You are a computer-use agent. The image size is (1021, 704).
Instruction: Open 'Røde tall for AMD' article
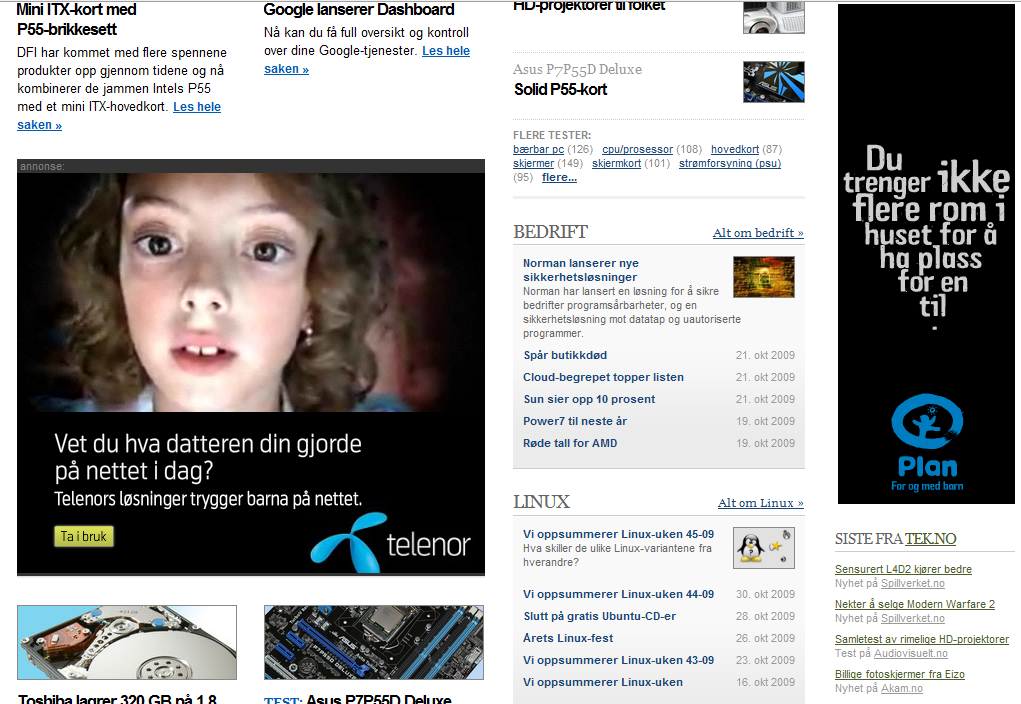[570, 444]
